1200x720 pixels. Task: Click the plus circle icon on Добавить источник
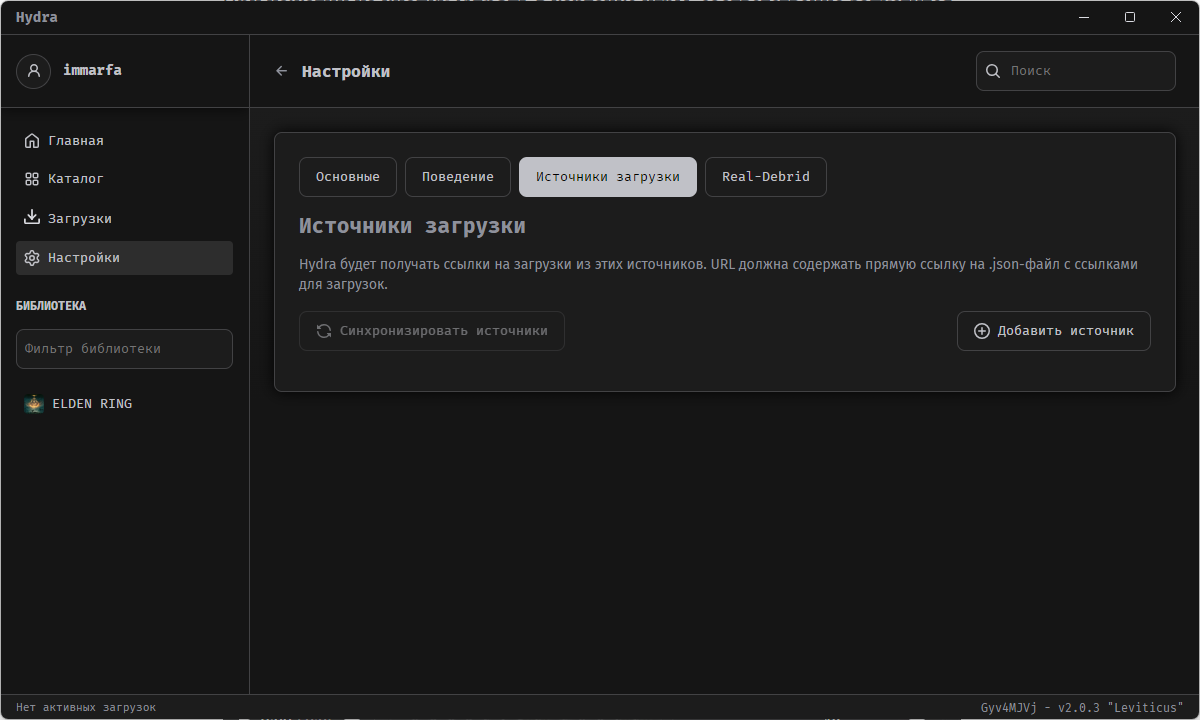click(x=982, y=331)
